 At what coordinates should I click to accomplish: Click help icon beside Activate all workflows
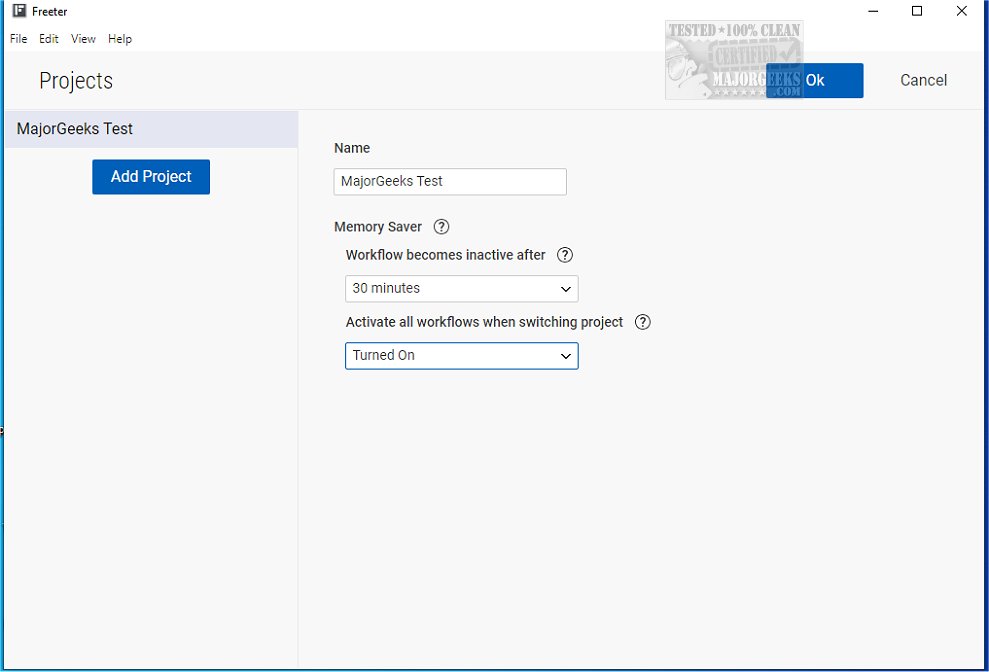pyautogui.click(x=642, y=322)
